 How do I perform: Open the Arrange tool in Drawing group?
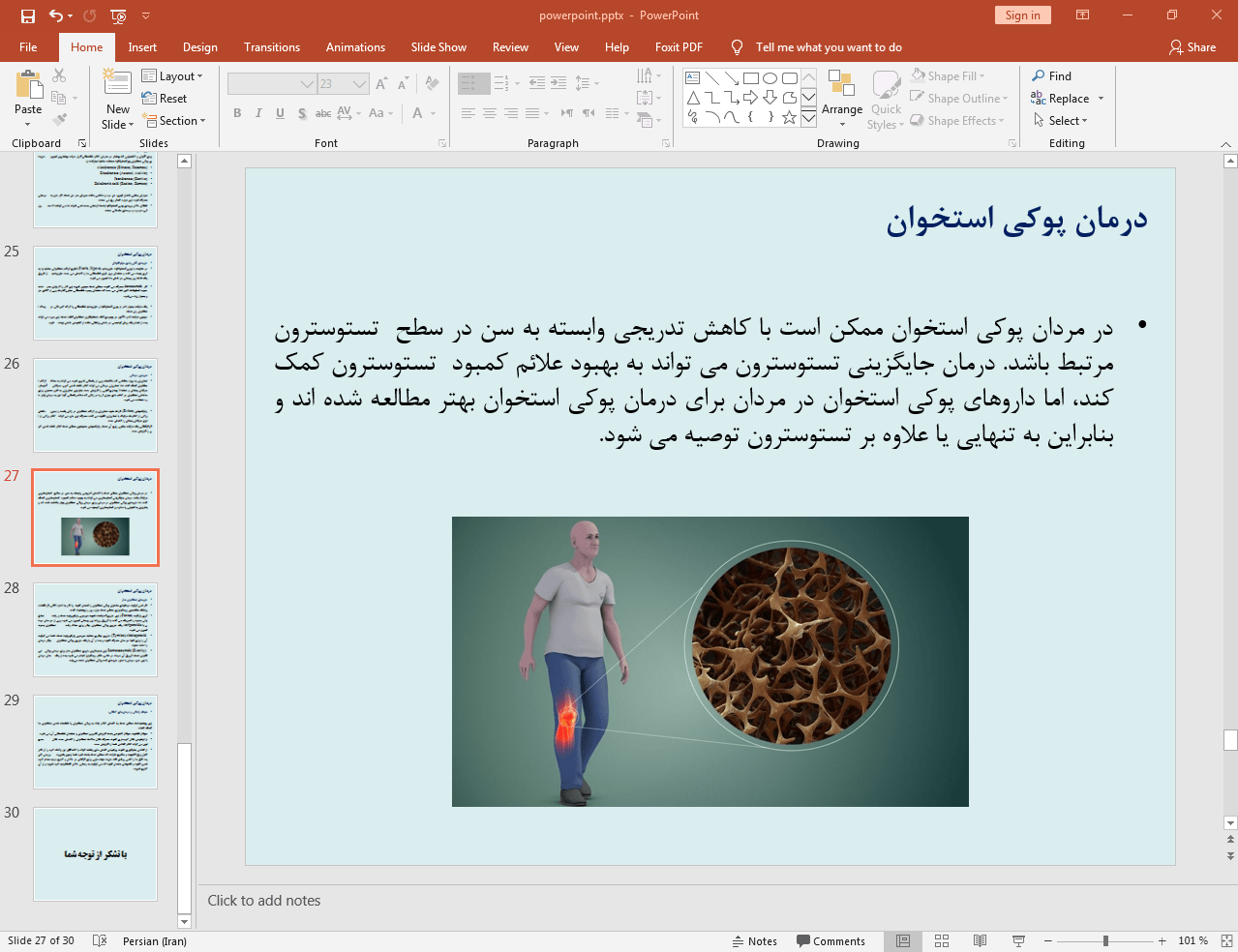(x=842, y=99)
